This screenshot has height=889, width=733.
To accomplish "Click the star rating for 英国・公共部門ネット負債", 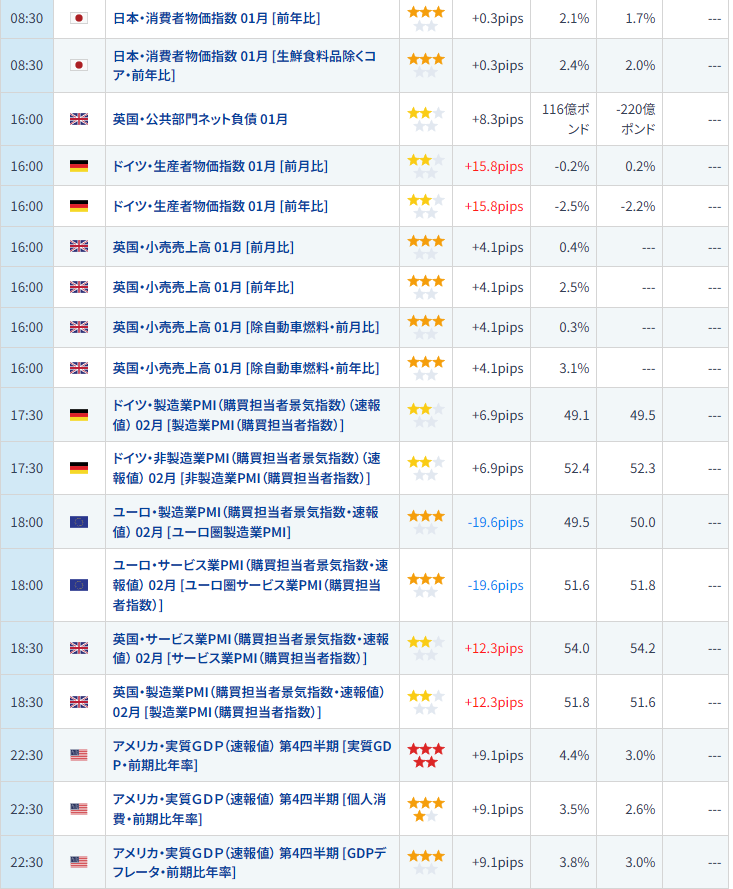I will 425,119.
